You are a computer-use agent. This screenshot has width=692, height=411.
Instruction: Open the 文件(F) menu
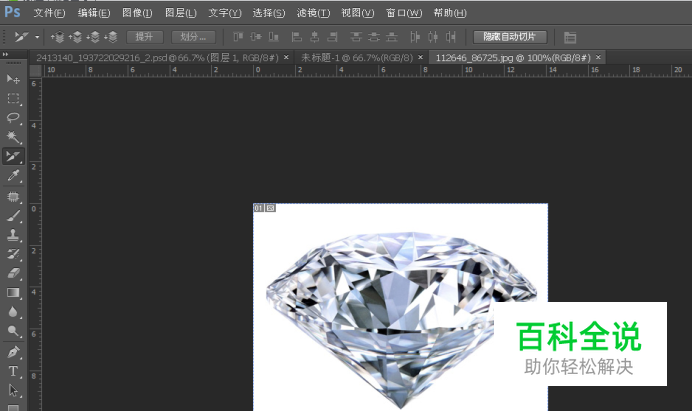tap(49, 13)
